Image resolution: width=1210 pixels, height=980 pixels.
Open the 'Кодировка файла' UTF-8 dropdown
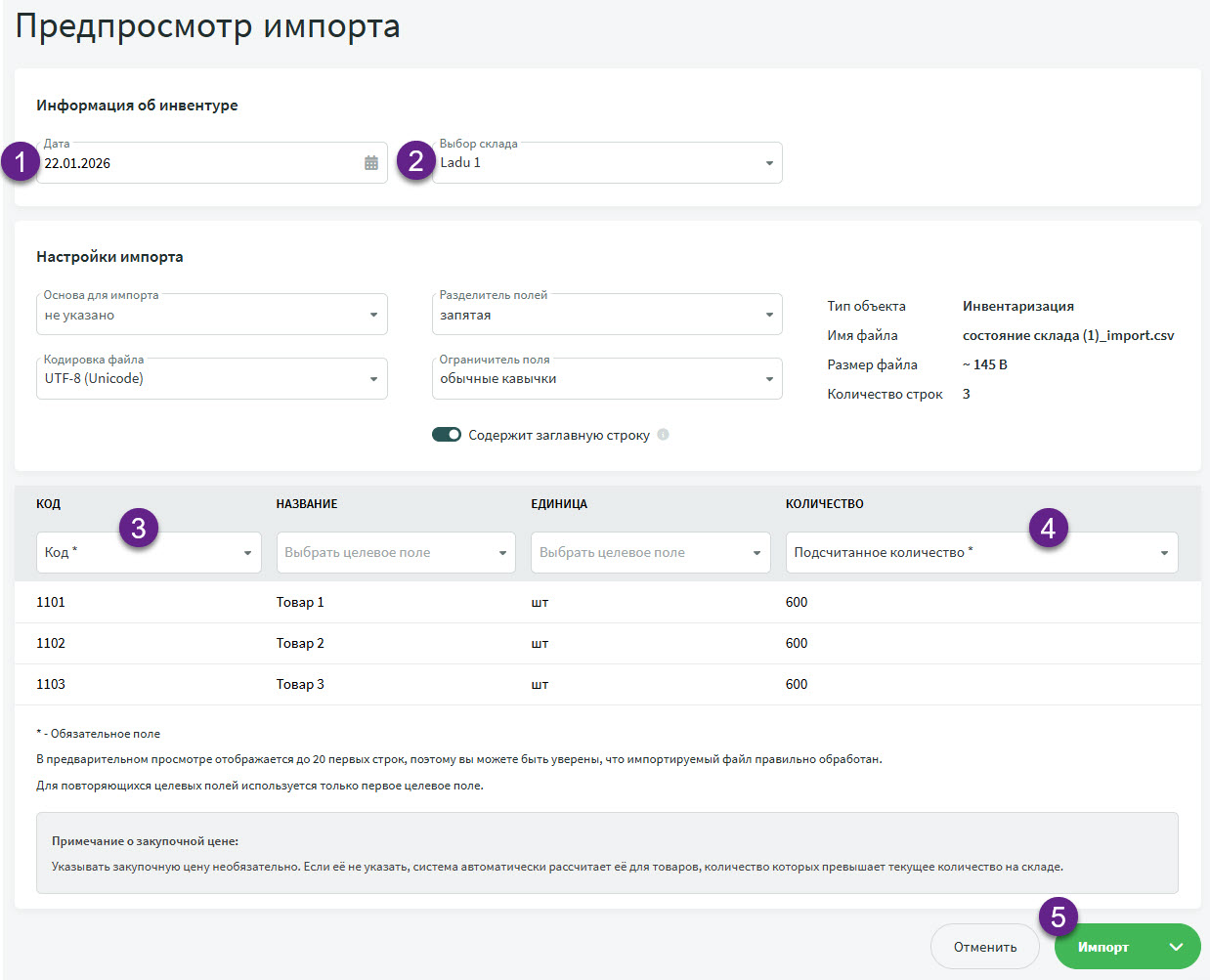pos(211,379)
